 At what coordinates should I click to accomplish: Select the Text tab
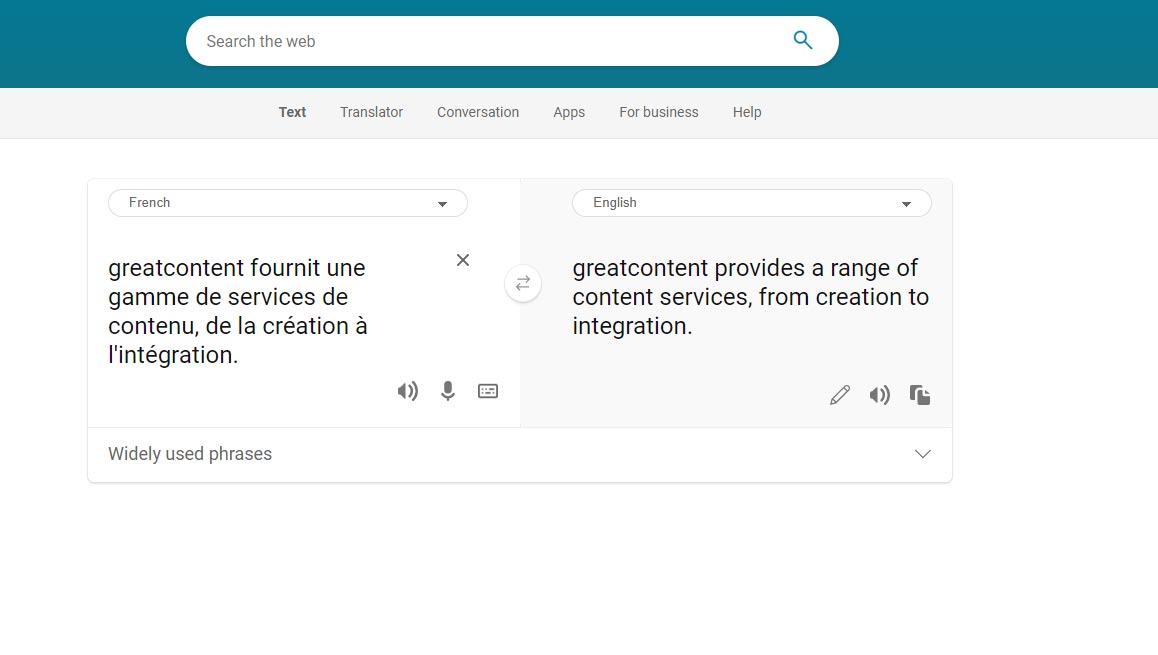[292, 112]
